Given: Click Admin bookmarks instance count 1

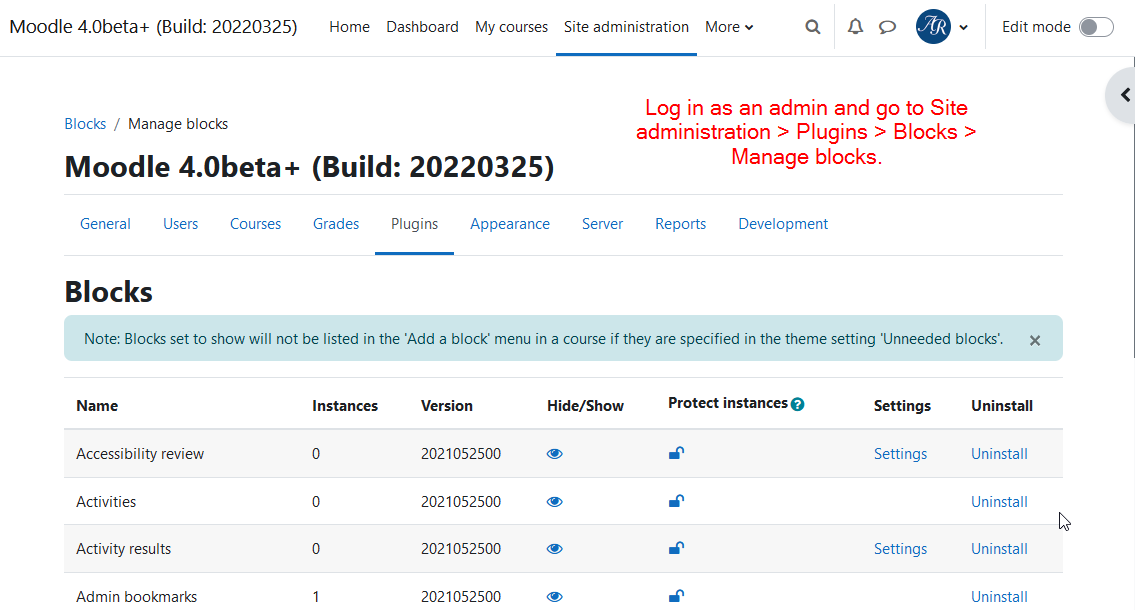Looking at the screenshot, I should pyautogui.click(x=316, y=596).
